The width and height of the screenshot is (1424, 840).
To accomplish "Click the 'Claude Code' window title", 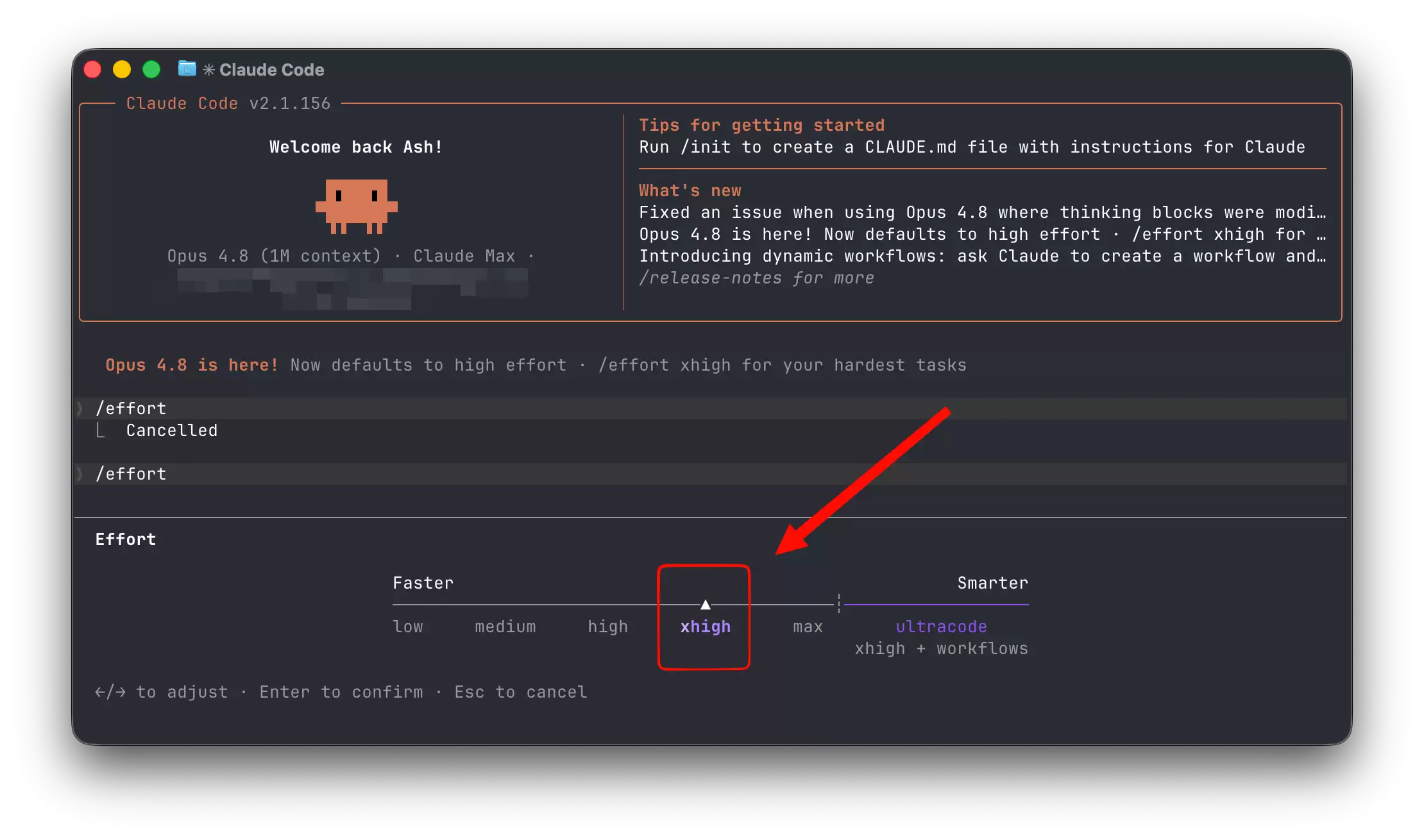I will (272, 69).
